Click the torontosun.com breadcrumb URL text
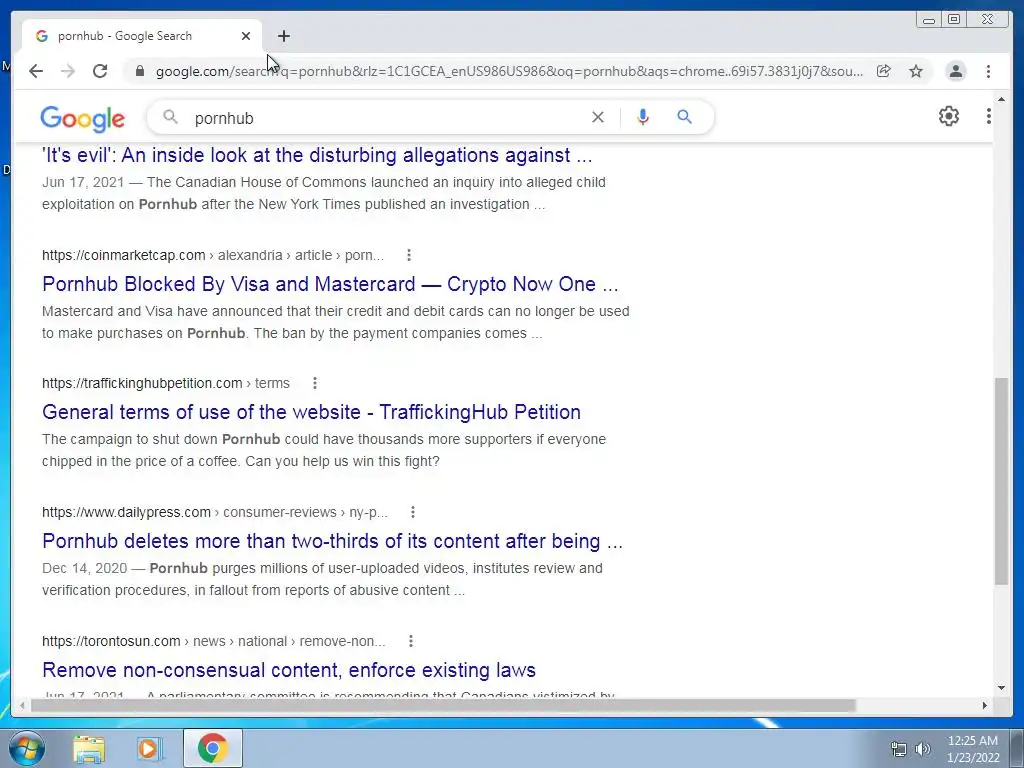 (x=214, y=641)
